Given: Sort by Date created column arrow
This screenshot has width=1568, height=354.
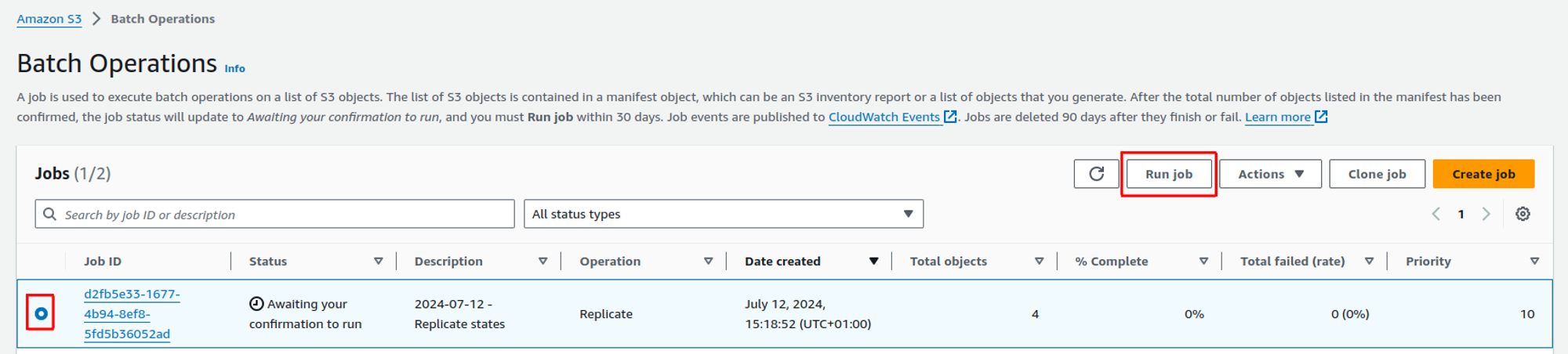Looking at the screenshot, I should (x=873, y=262).
